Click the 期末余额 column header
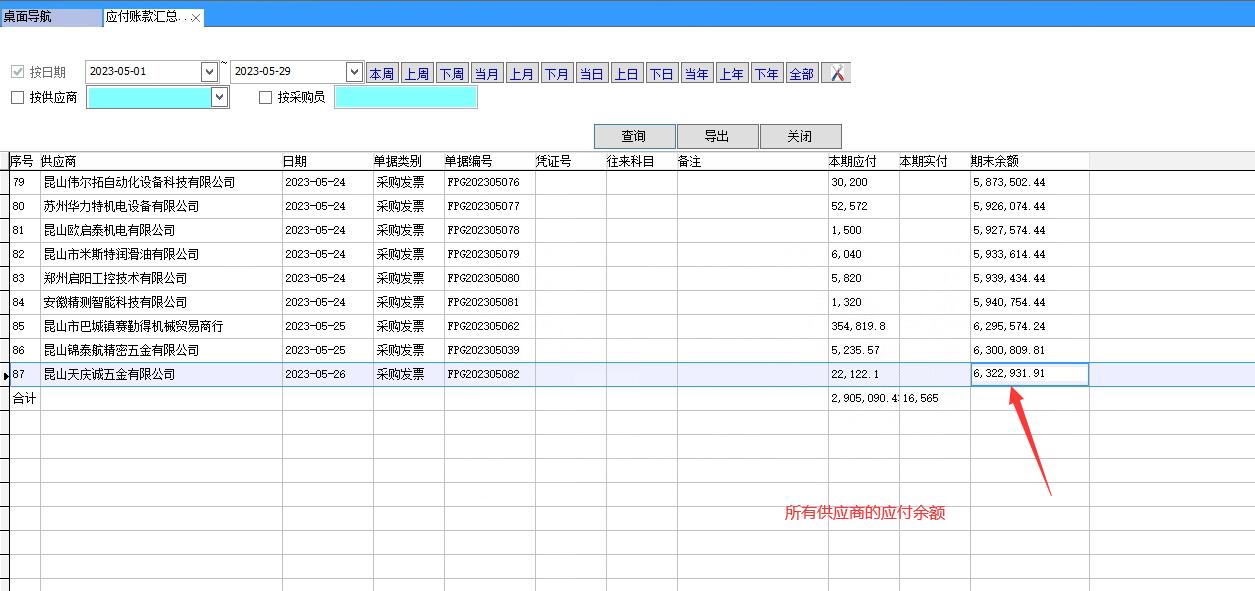Image resolution: width=1255 pixels, height=591 pixels. click(995, 161)
